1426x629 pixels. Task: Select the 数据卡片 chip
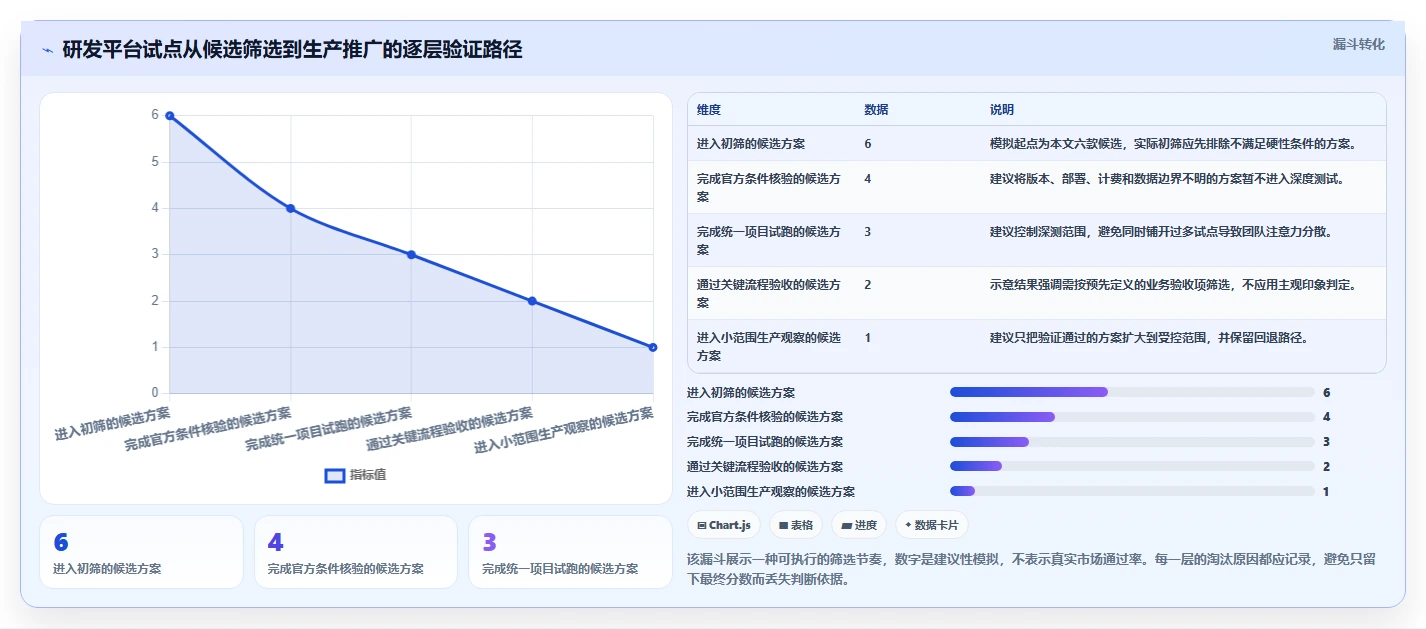[x=931, y=525]
